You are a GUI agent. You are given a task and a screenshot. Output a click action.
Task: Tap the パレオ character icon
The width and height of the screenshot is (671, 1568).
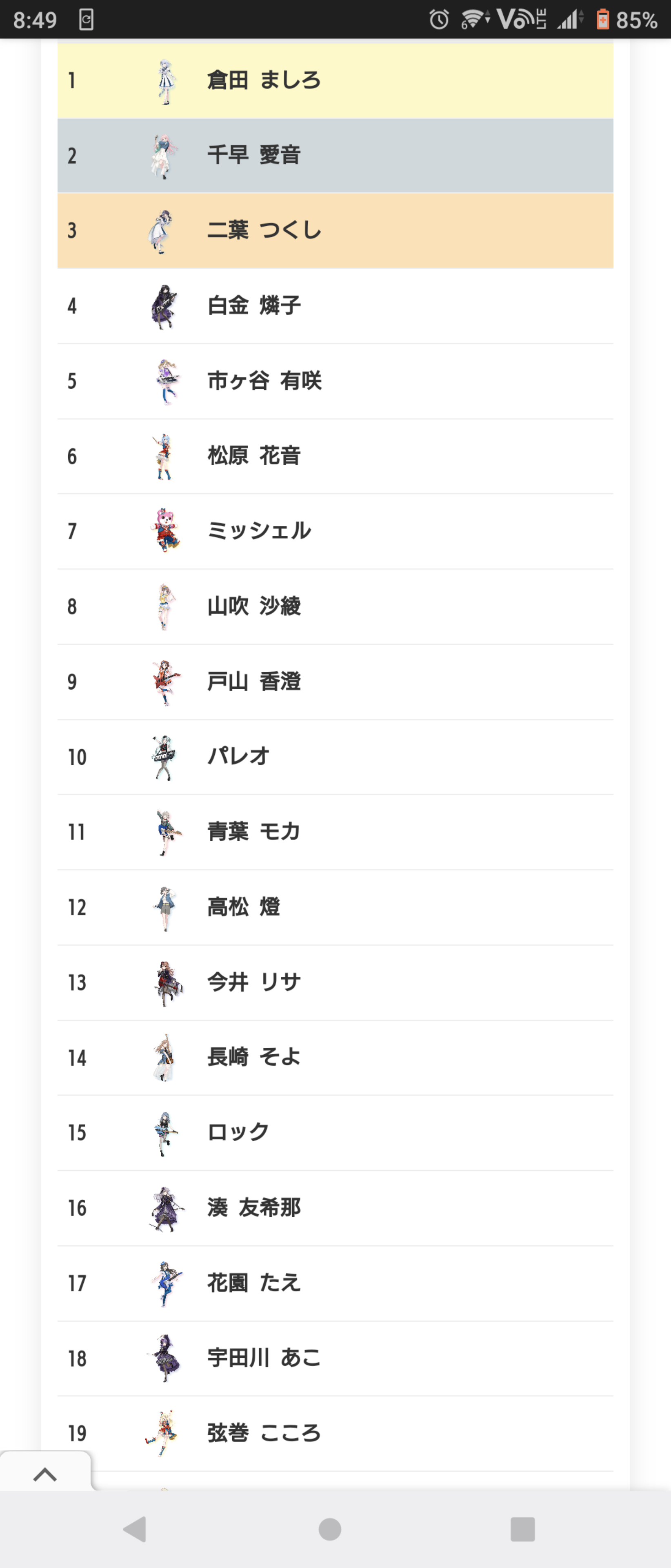164,757
